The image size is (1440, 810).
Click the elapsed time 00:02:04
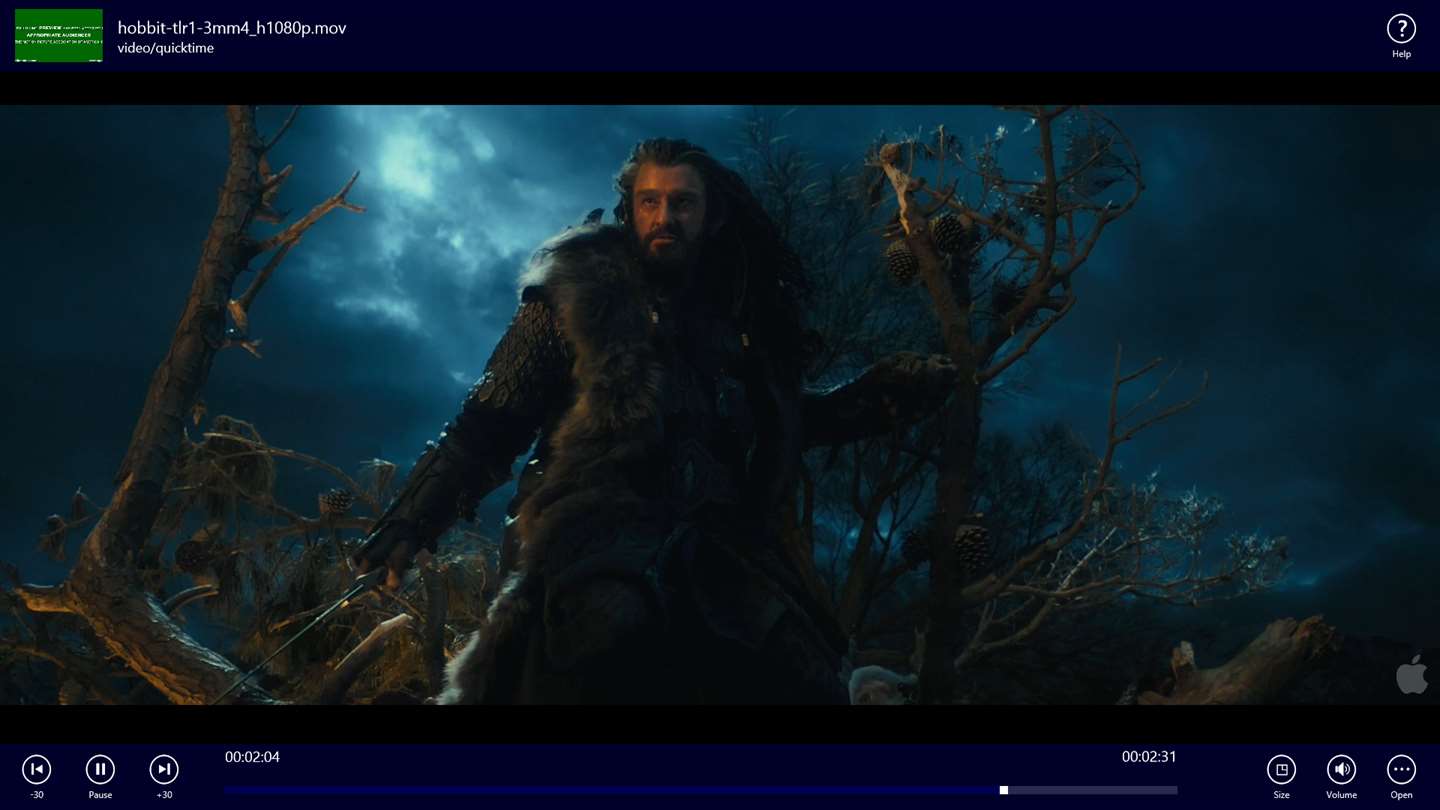pyautogui.click(x=252, y=757)
